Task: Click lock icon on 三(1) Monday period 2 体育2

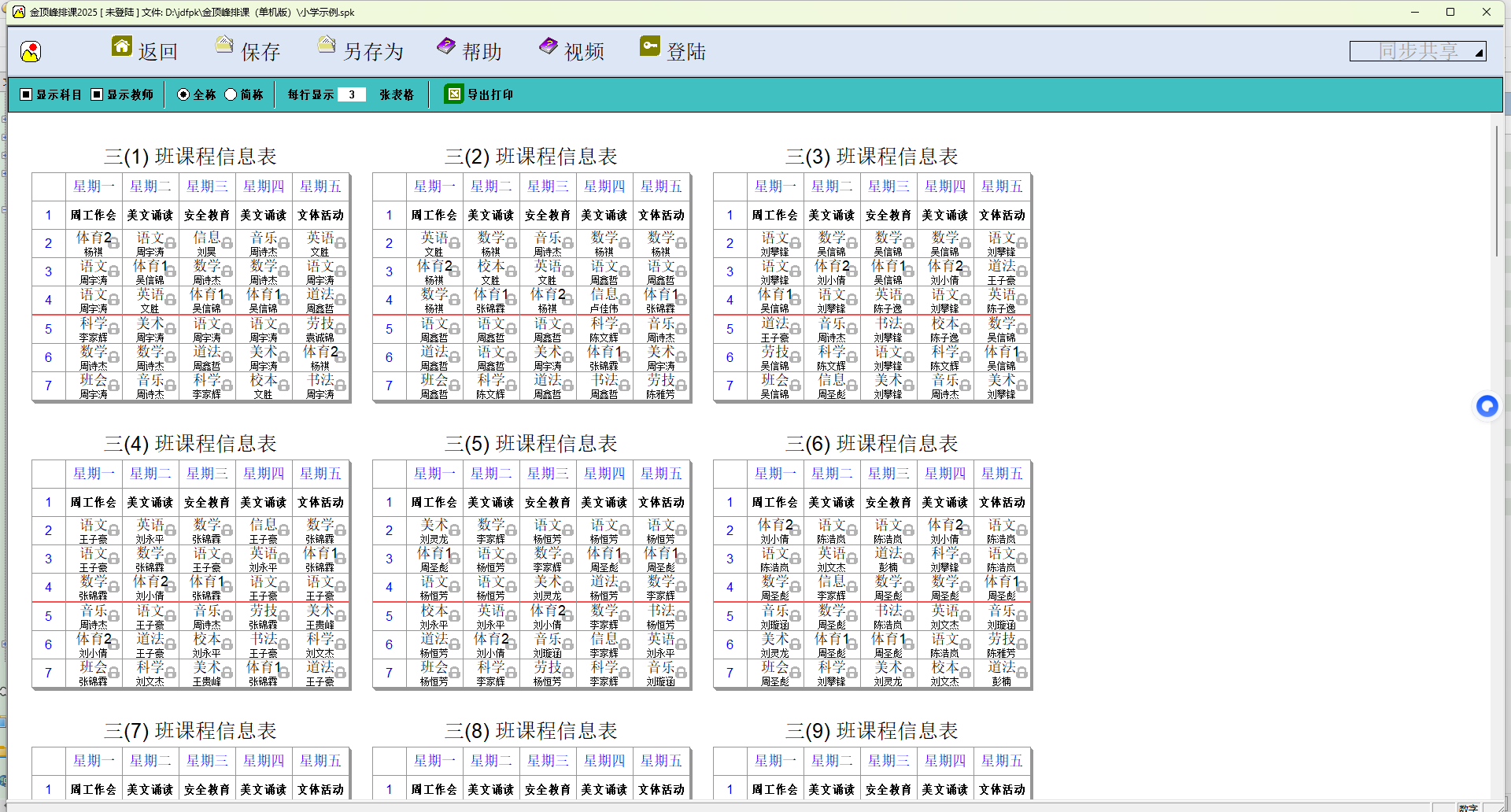Action: [x=114, y=243]
